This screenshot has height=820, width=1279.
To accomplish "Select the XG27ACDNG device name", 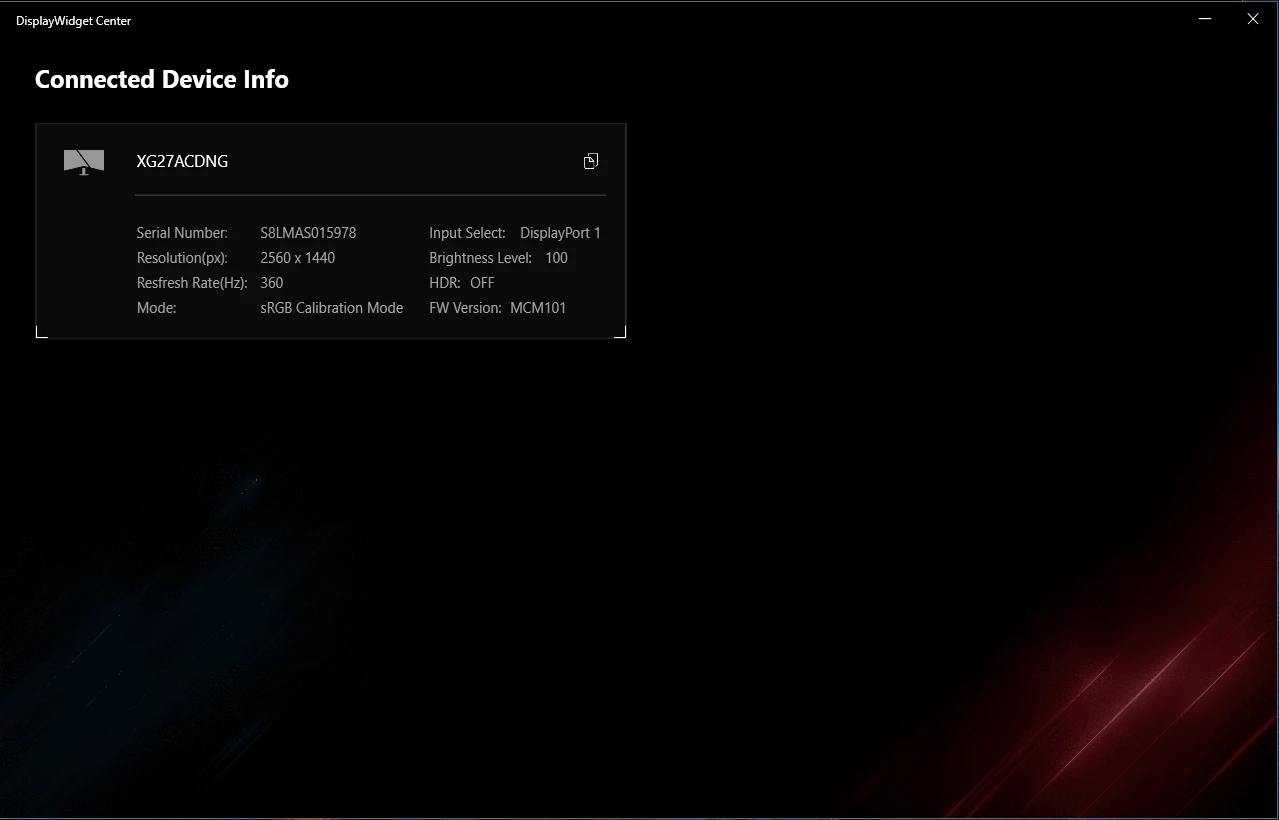I will tap(182, 161).
